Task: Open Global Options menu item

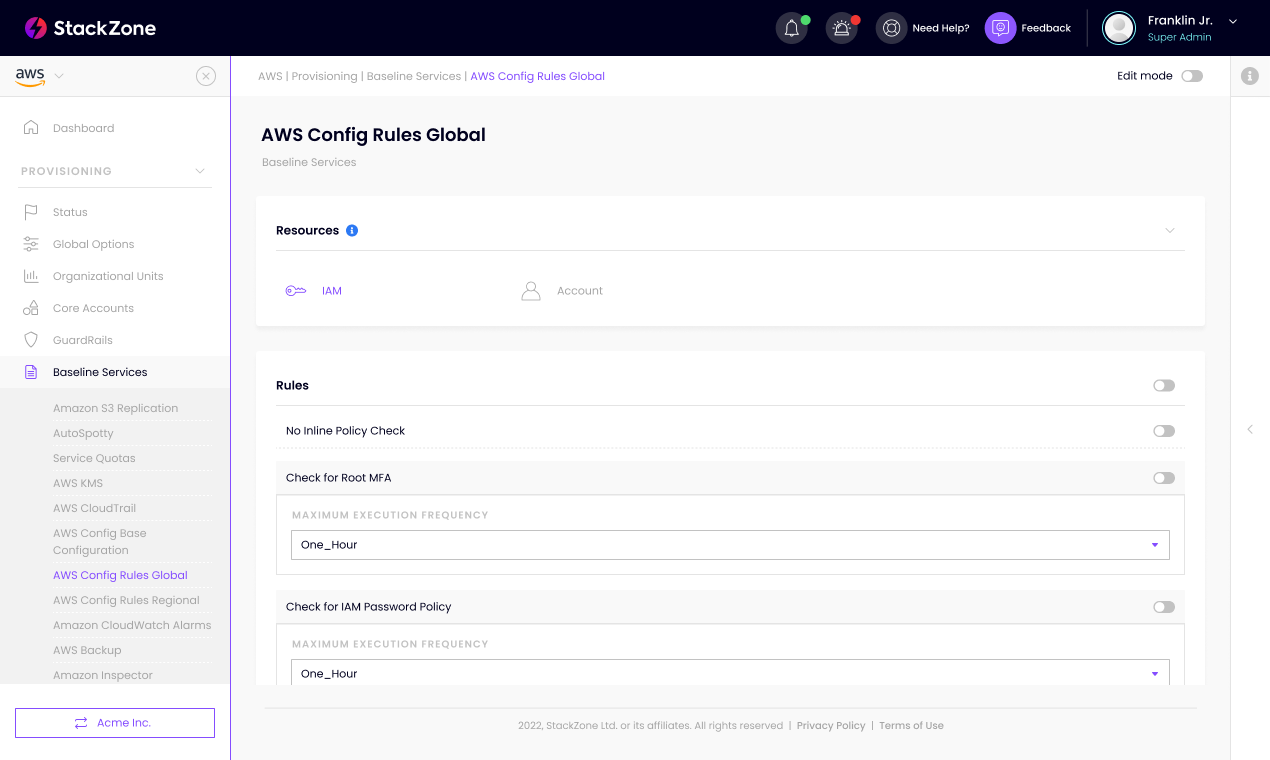Action: pos(93,244)
